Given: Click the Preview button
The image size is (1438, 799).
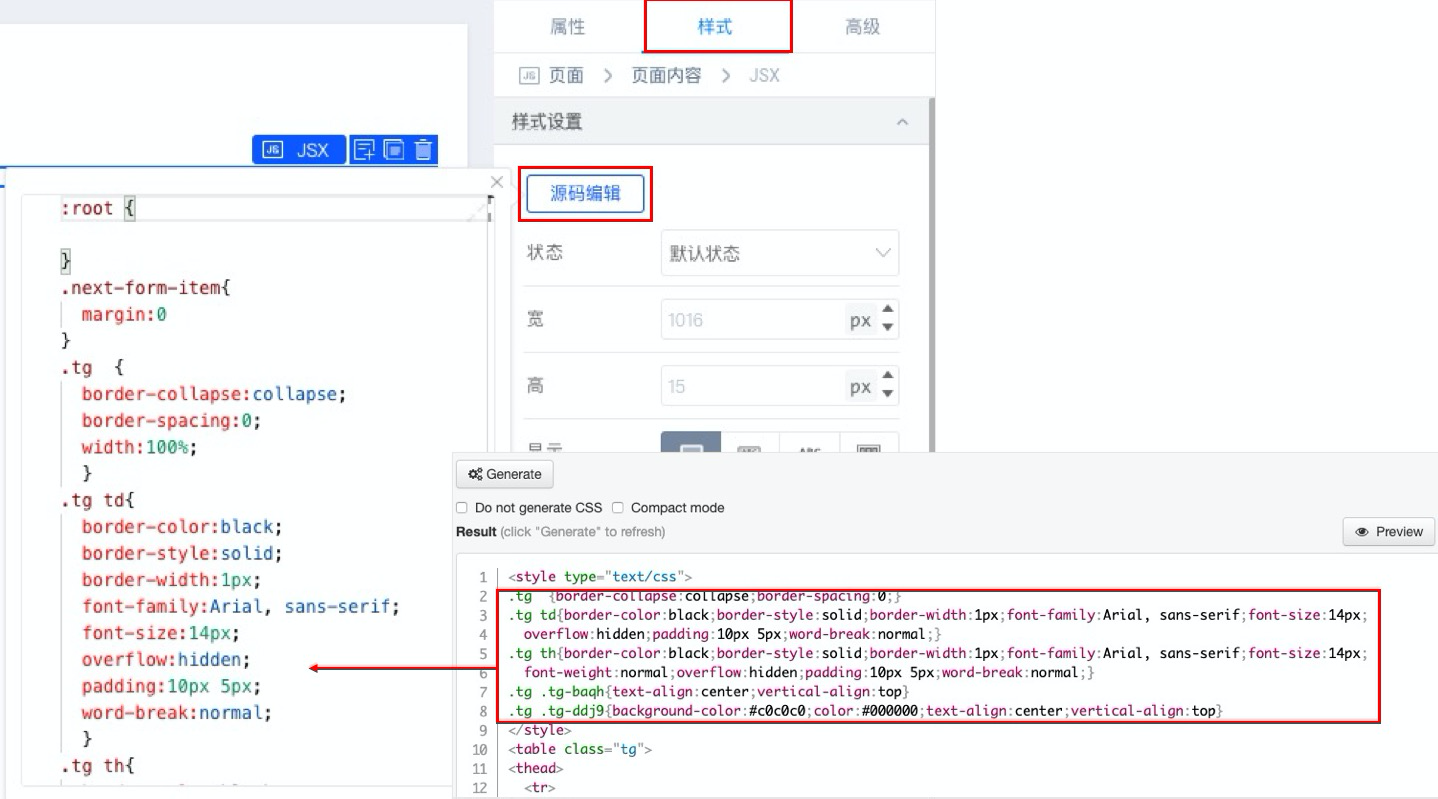Looking at the screenshot, I should (1388, 532).
